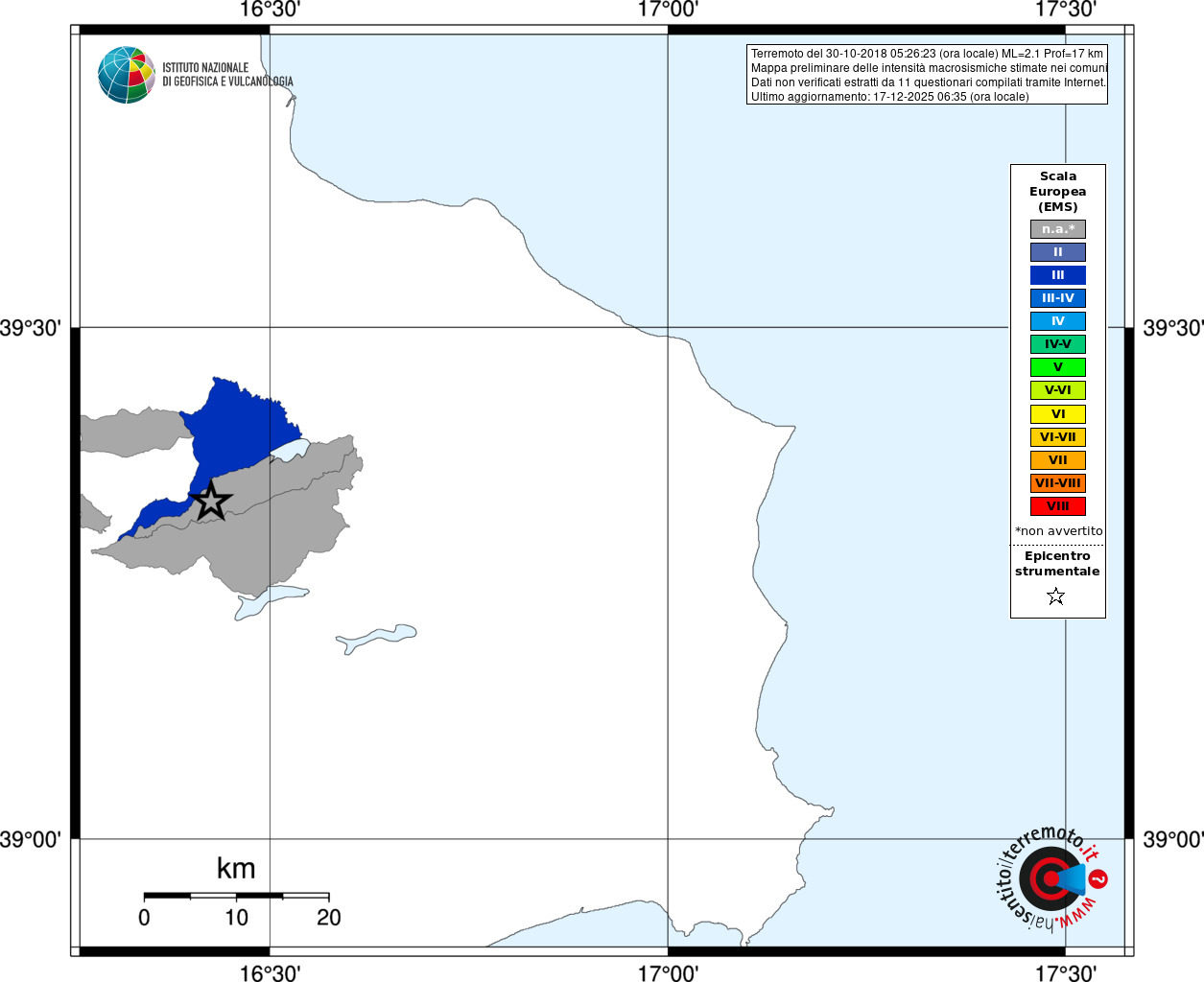Select the red VIII legend swatch

1058,506
